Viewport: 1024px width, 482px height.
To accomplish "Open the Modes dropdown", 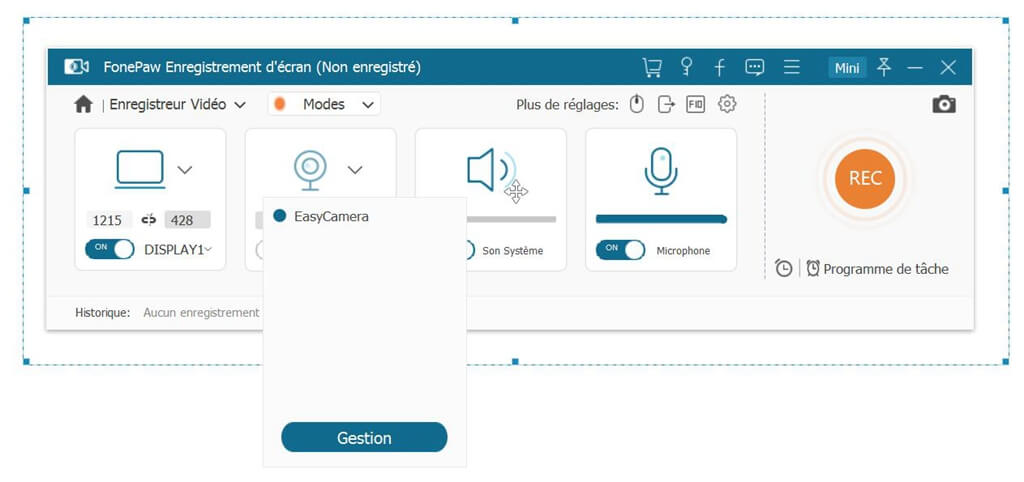I will pos(324,104).
